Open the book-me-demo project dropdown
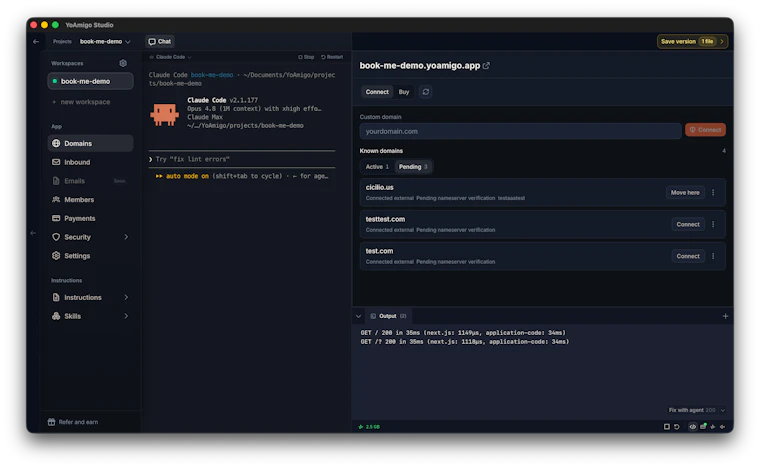 point(105,42)
